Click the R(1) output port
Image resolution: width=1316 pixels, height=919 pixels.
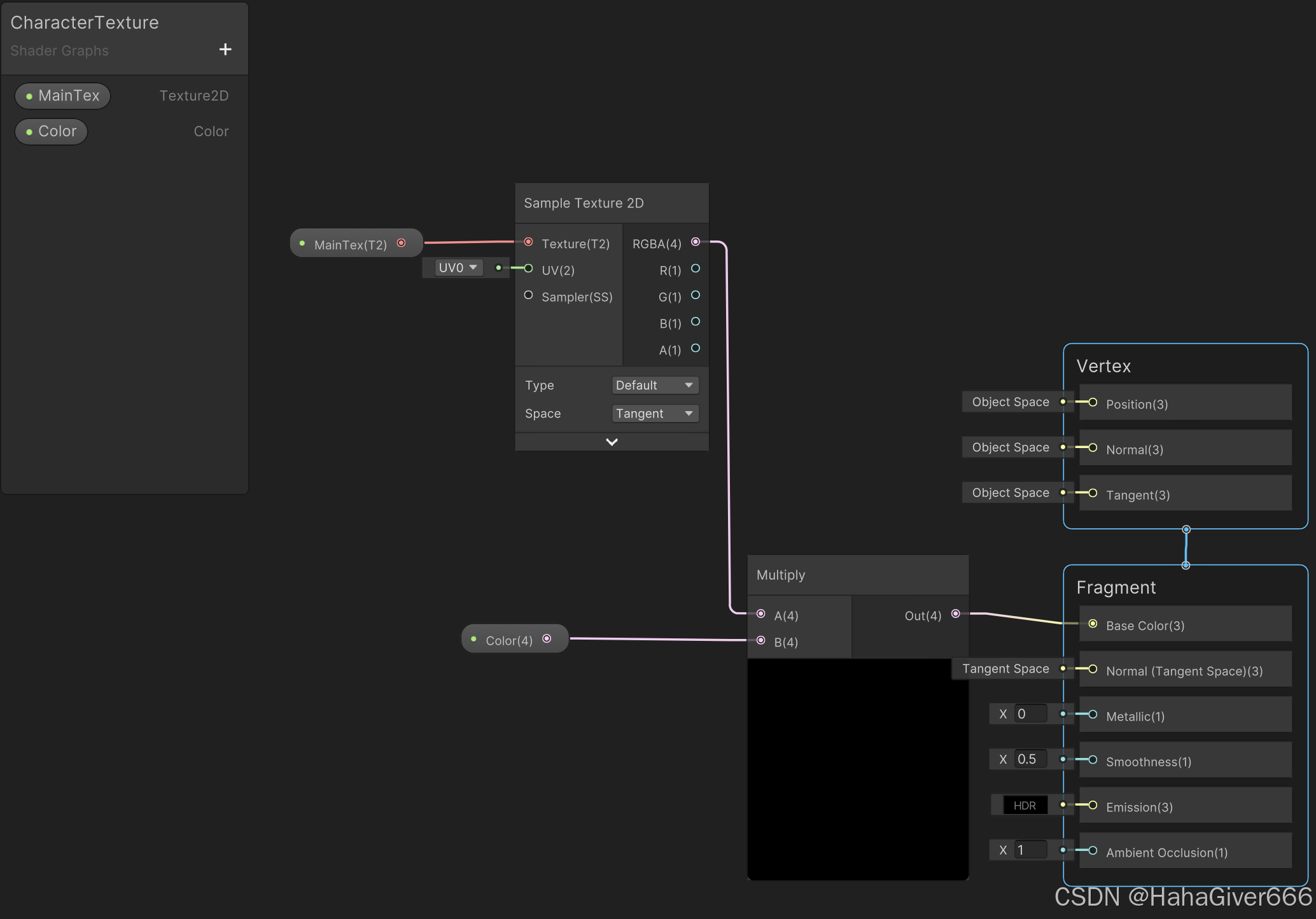pyautogui.click(x=696, y=269)
